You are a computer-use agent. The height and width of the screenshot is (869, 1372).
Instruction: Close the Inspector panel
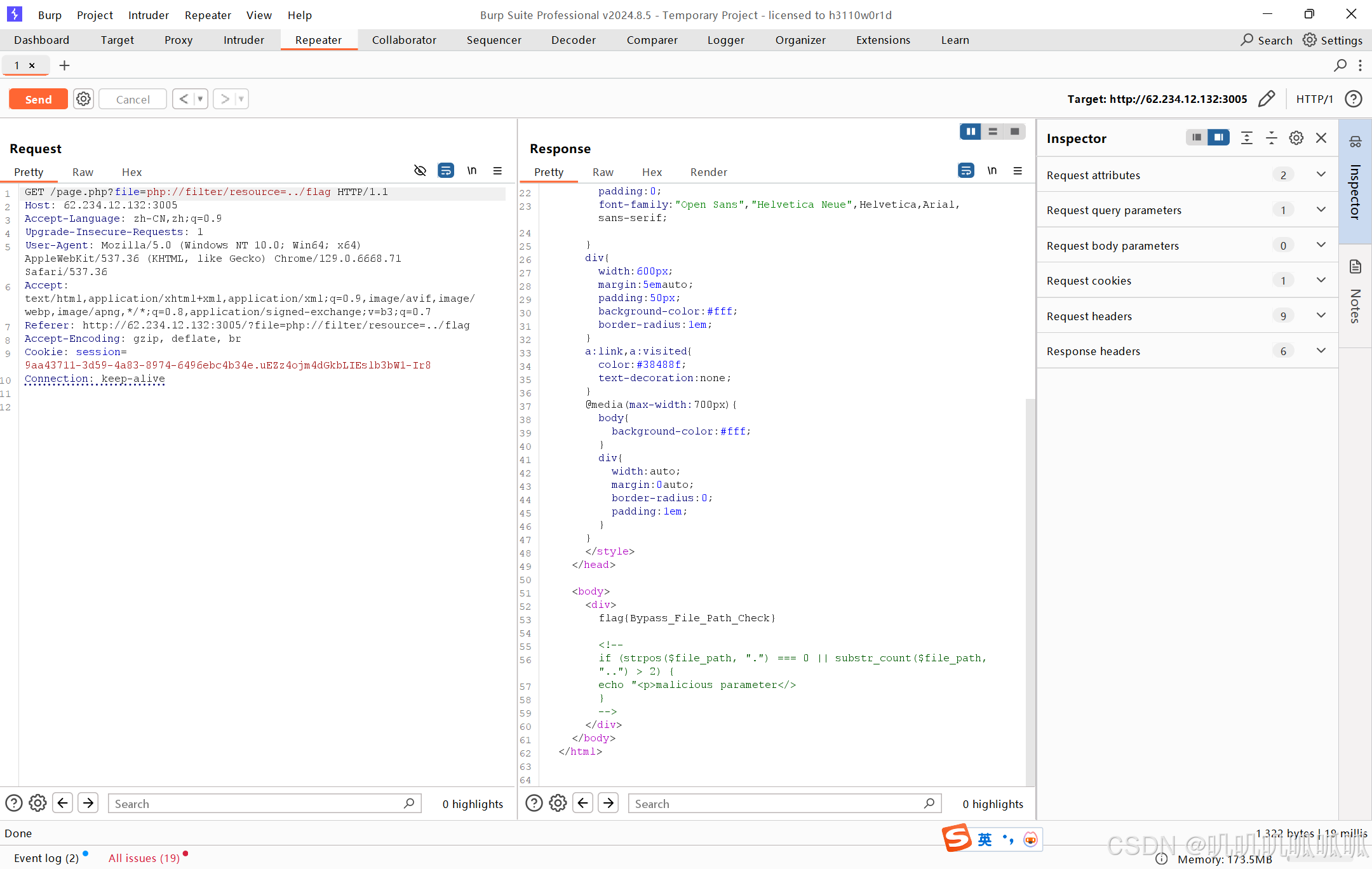pos(1321,138)
